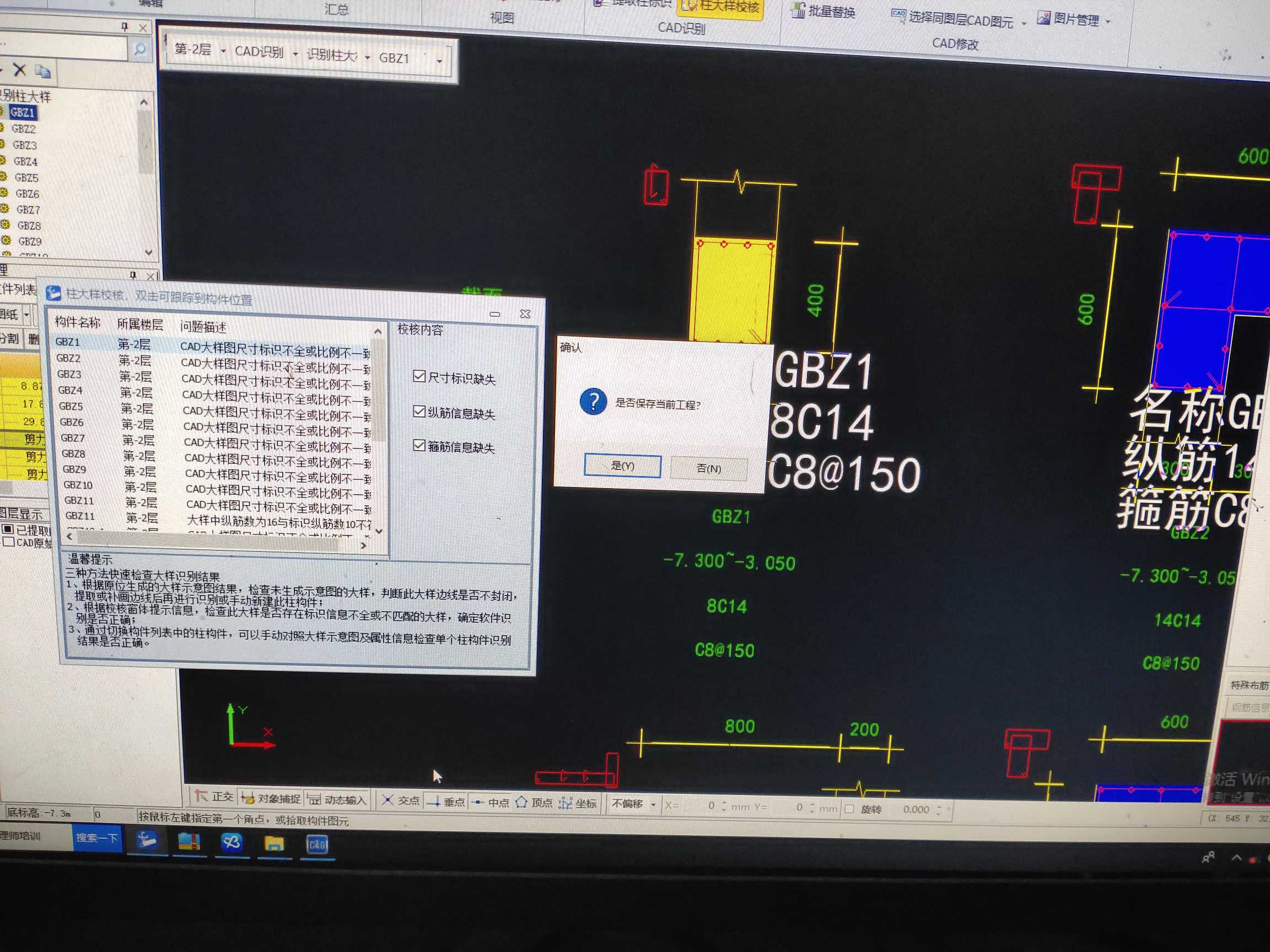1270x952 pixels.
Task: Open the blue swirl app icon in taskbar
Action: coord(232,842)
